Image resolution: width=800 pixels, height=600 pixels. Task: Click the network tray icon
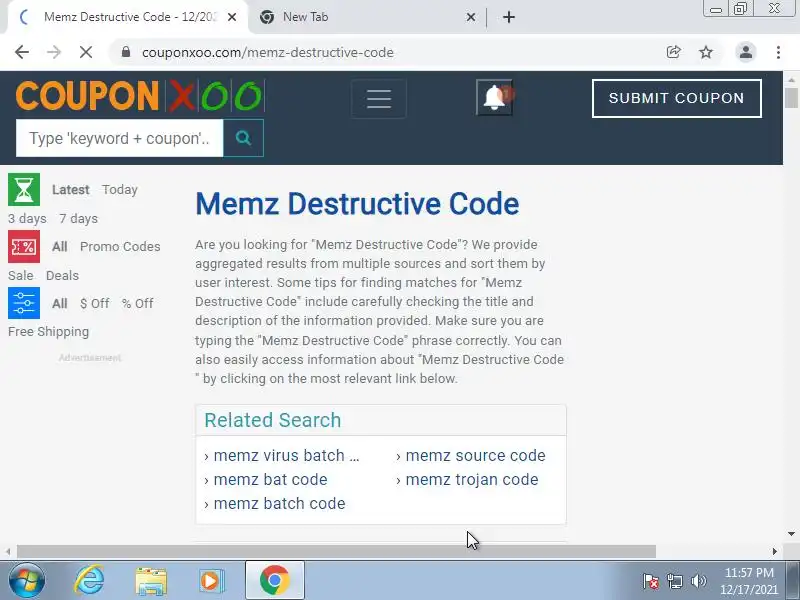pos(674,581)
